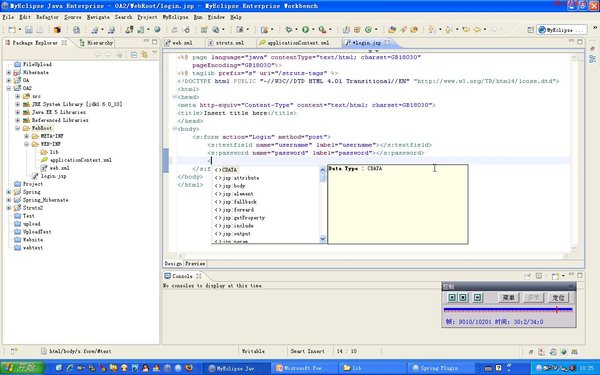Viewport: 600px width, 375px height.
Task: Open the Refactor menu
Action: click(47, 17)
